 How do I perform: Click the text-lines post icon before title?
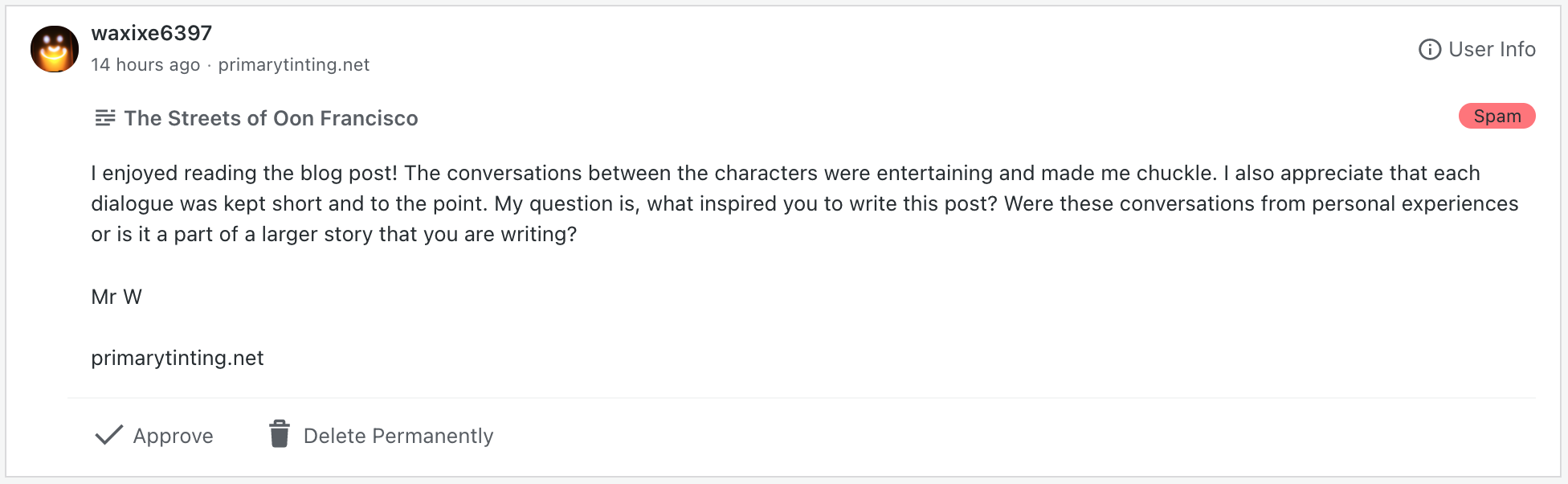point(105,118)
